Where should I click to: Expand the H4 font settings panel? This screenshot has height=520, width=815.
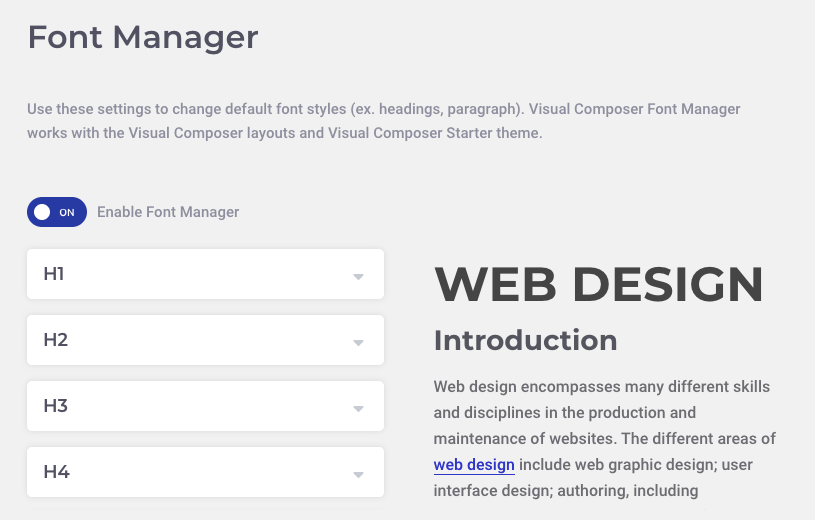[205, 472]
